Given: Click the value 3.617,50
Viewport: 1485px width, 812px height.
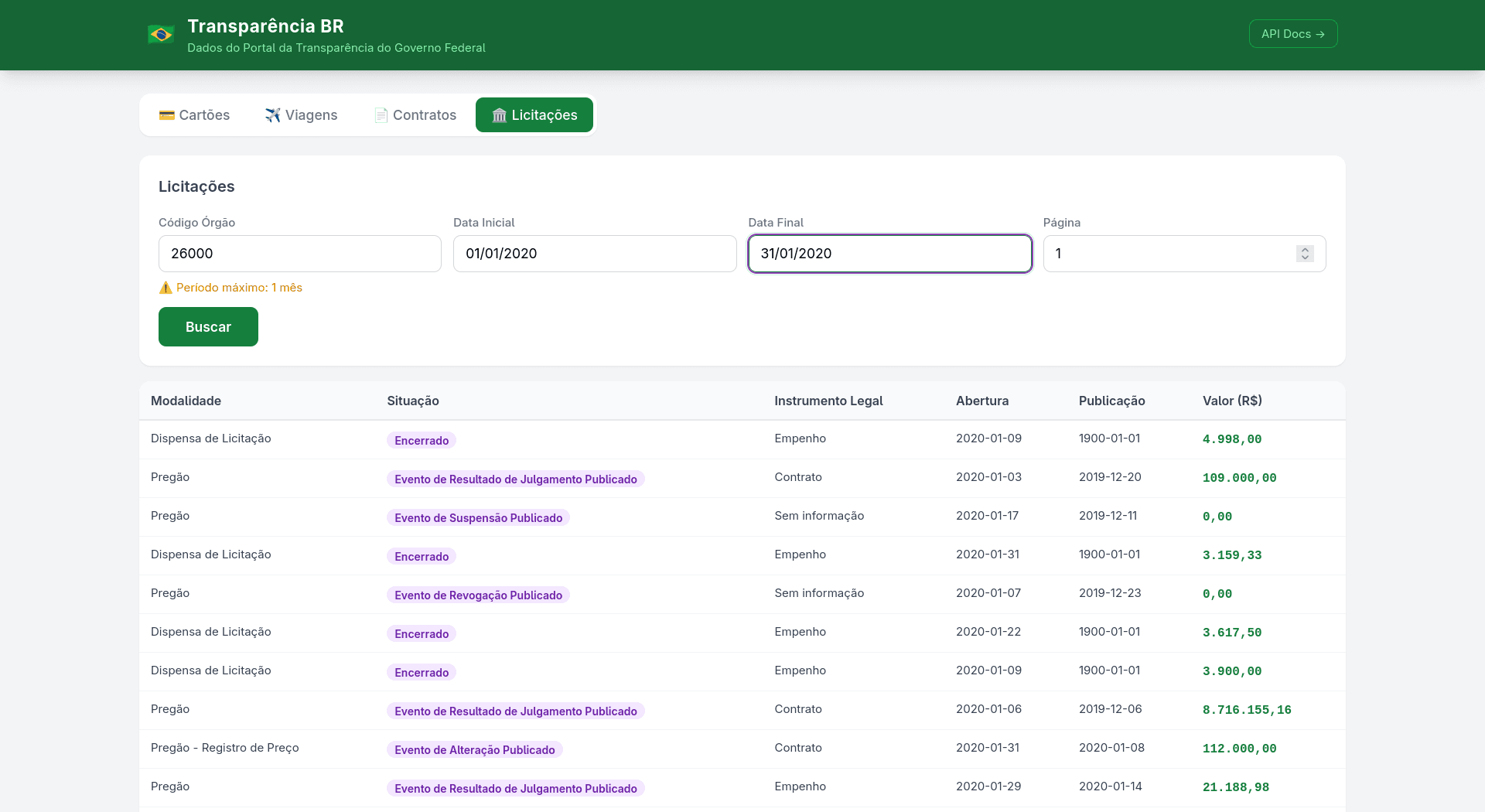Looking at the screenshot, I should click(x=1232, y=633).
